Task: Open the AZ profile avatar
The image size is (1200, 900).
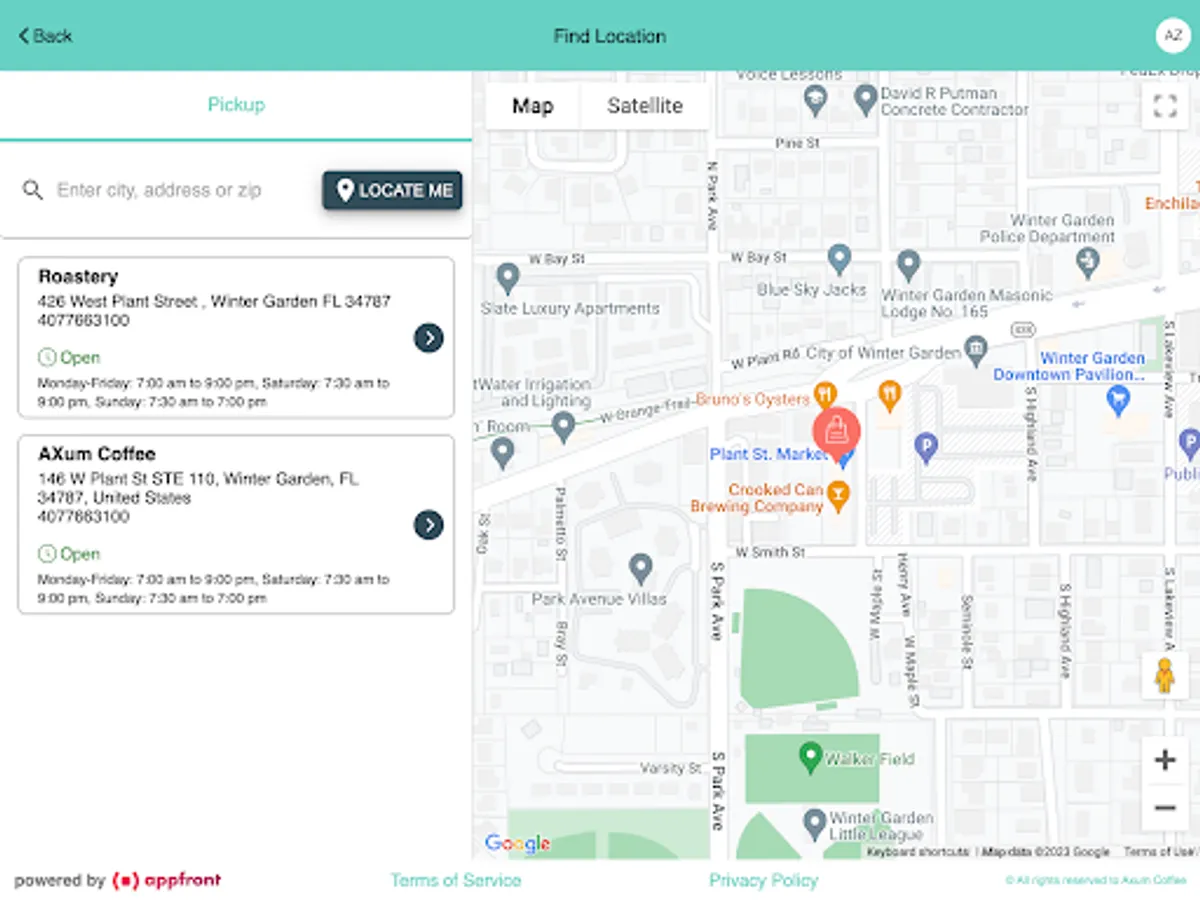Action: pyautogui.click(x=1172, y=35)
